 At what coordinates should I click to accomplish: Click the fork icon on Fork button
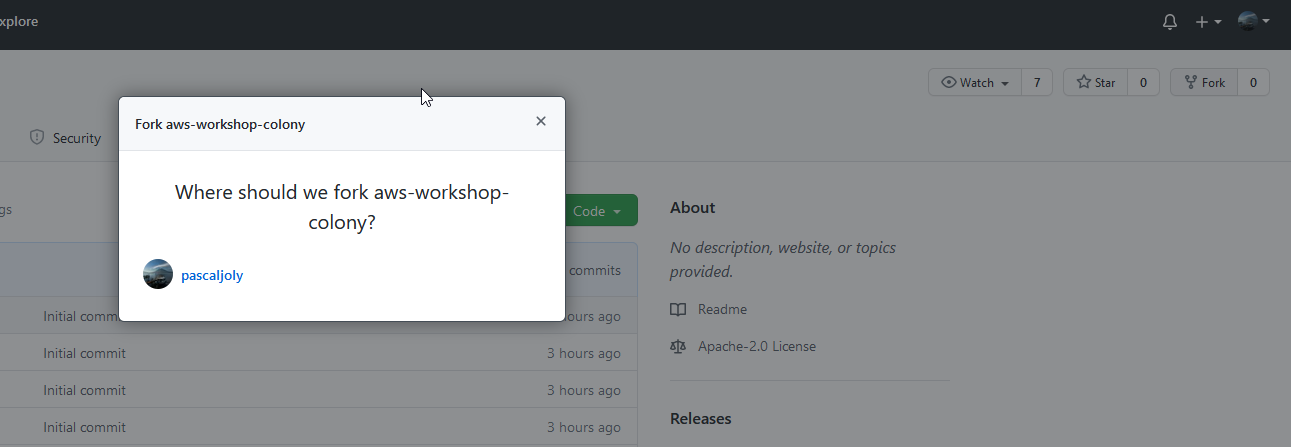point(1191,82)
